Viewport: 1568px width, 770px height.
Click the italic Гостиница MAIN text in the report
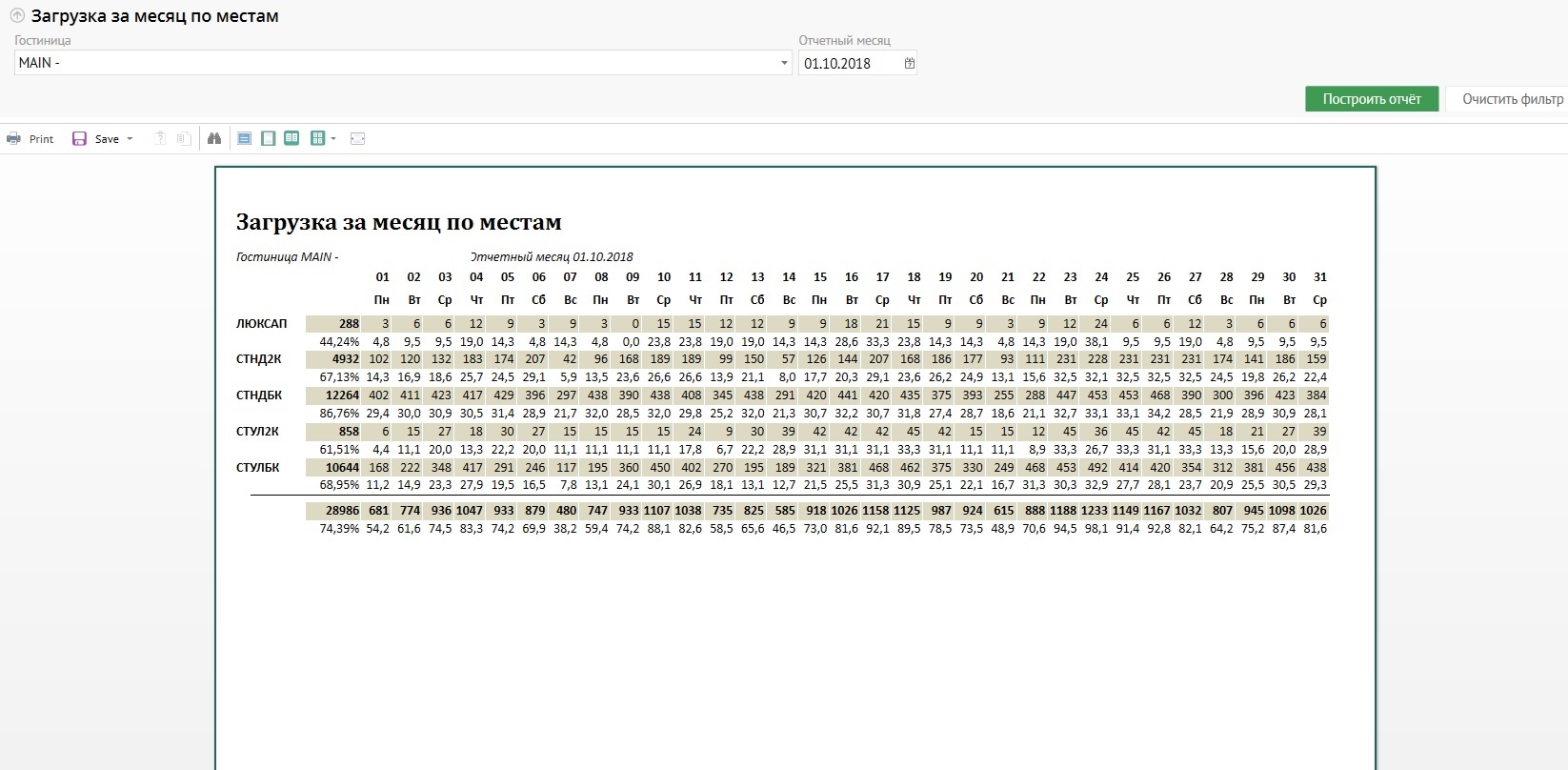point(288,257)
